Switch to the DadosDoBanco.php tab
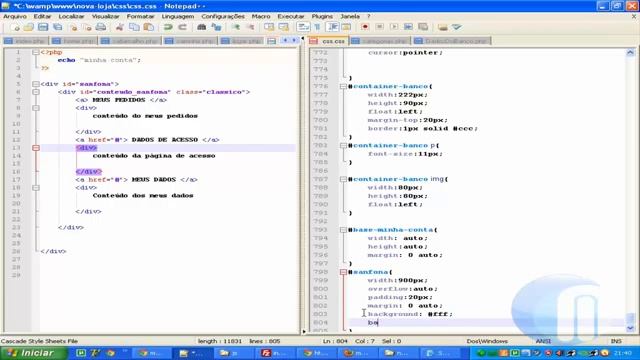Image resolution: width=640 pixels, height=360 pixels. [x=451, y=41]
